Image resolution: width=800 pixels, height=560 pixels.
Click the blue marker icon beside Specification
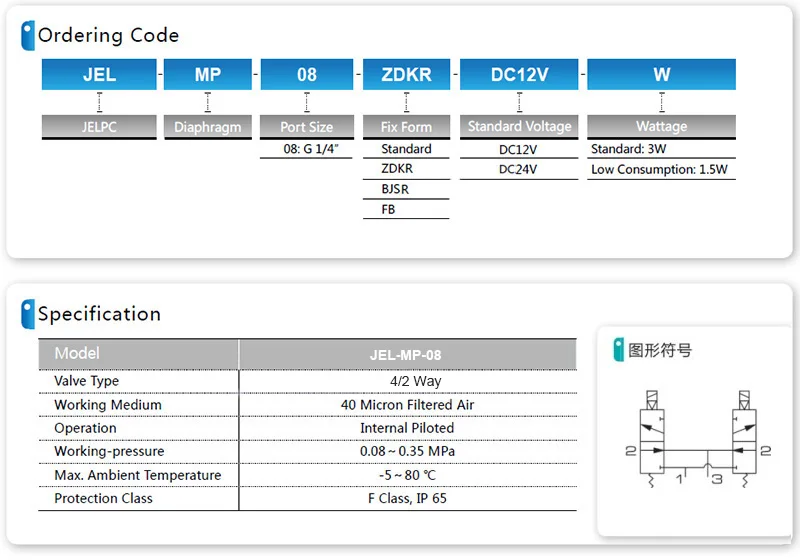[x=28, y=314]
